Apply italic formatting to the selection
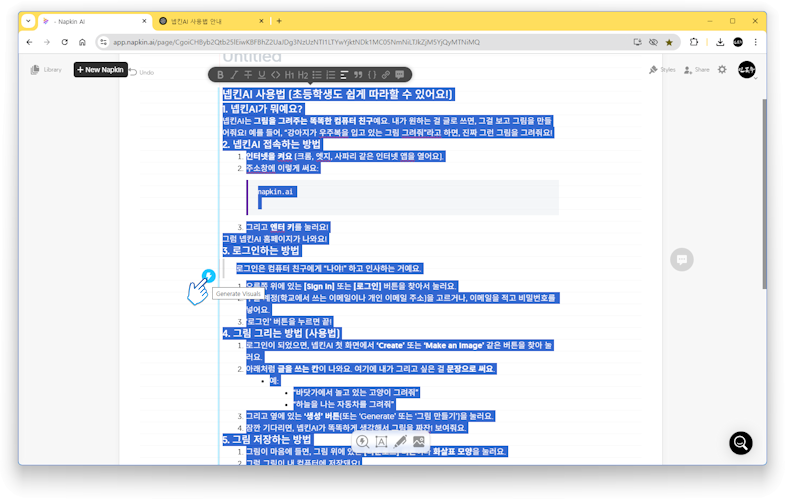Viewport: 785px width, 499px height. (234, 75)
